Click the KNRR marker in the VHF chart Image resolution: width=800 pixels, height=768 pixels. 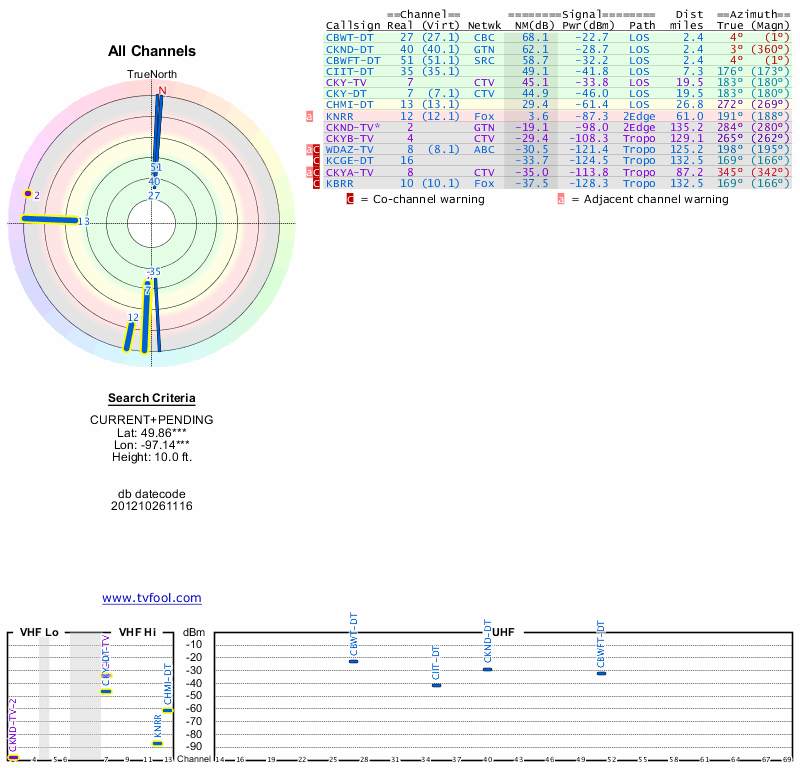pos(157,743)
